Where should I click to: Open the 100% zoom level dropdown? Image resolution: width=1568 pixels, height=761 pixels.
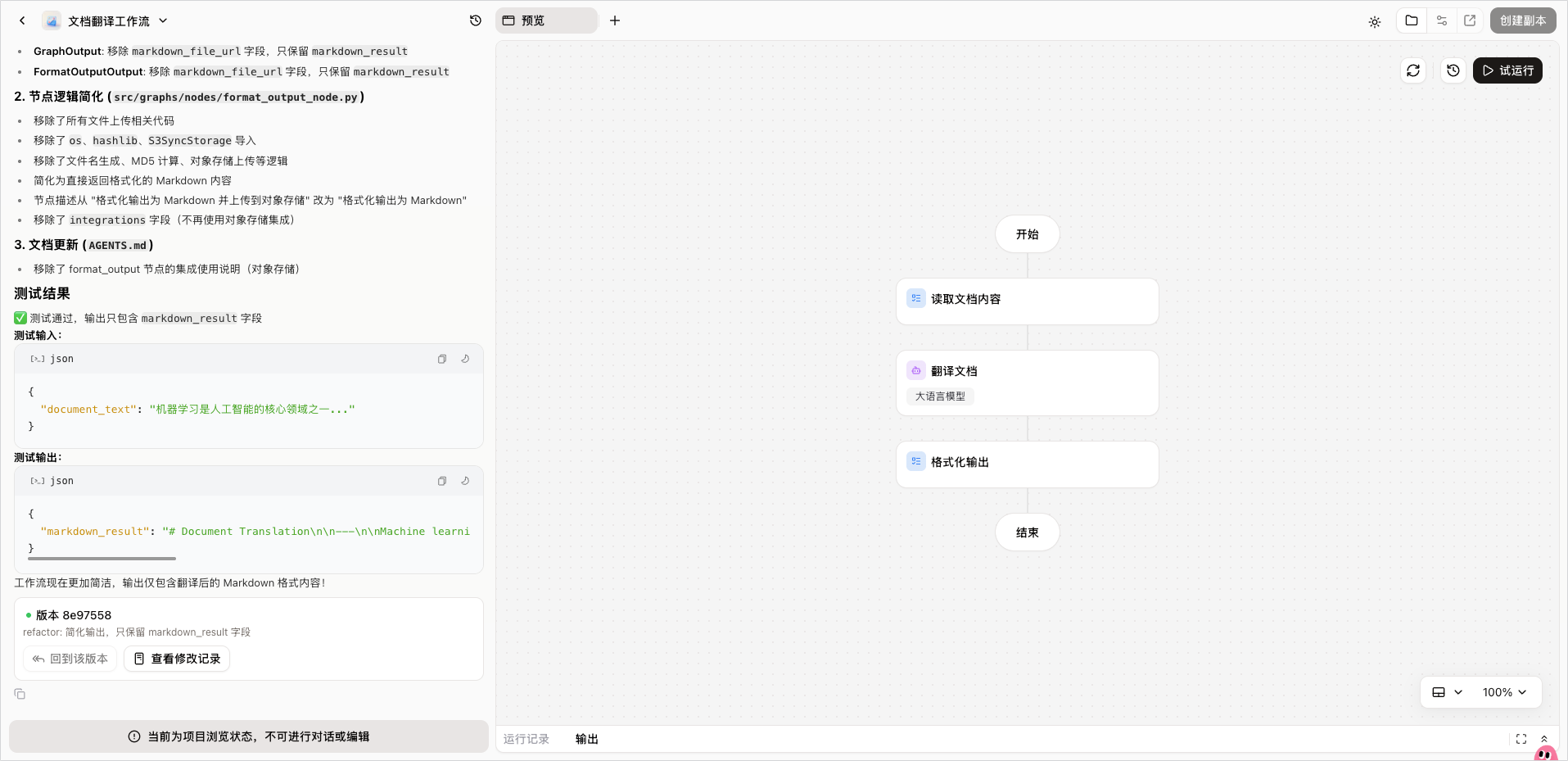(1504, 692)
